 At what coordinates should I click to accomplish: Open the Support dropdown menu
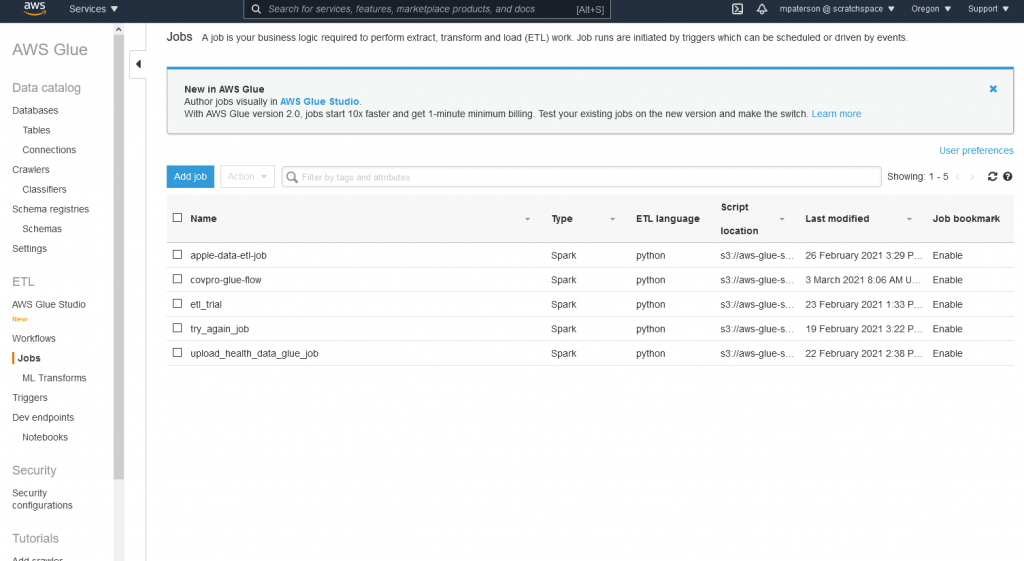pyautogui.click(x=988, y=9)
